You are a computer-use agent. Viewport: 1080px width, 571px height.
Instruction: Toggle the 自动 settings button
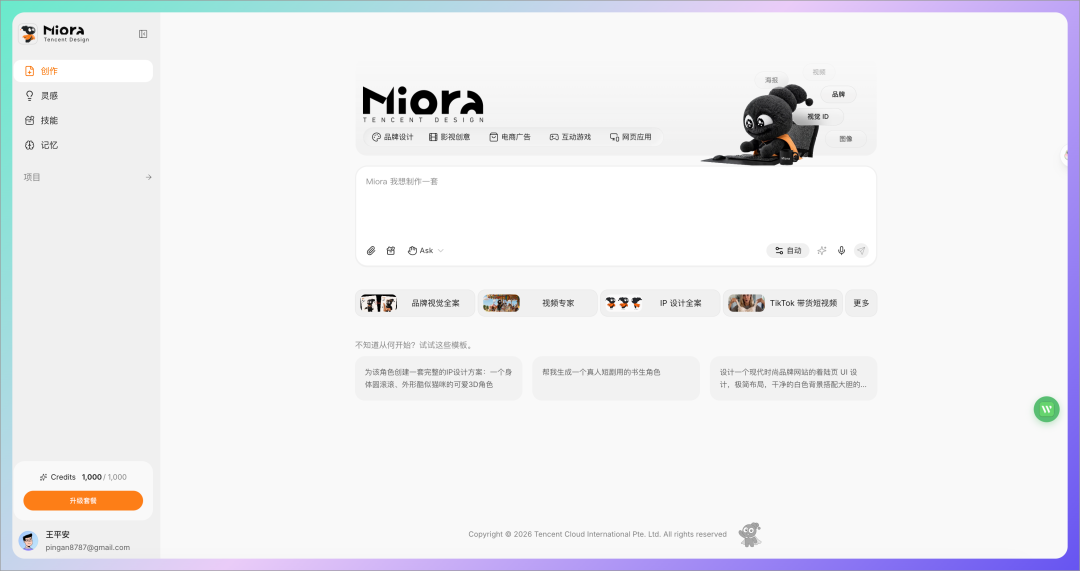[788, 251]
